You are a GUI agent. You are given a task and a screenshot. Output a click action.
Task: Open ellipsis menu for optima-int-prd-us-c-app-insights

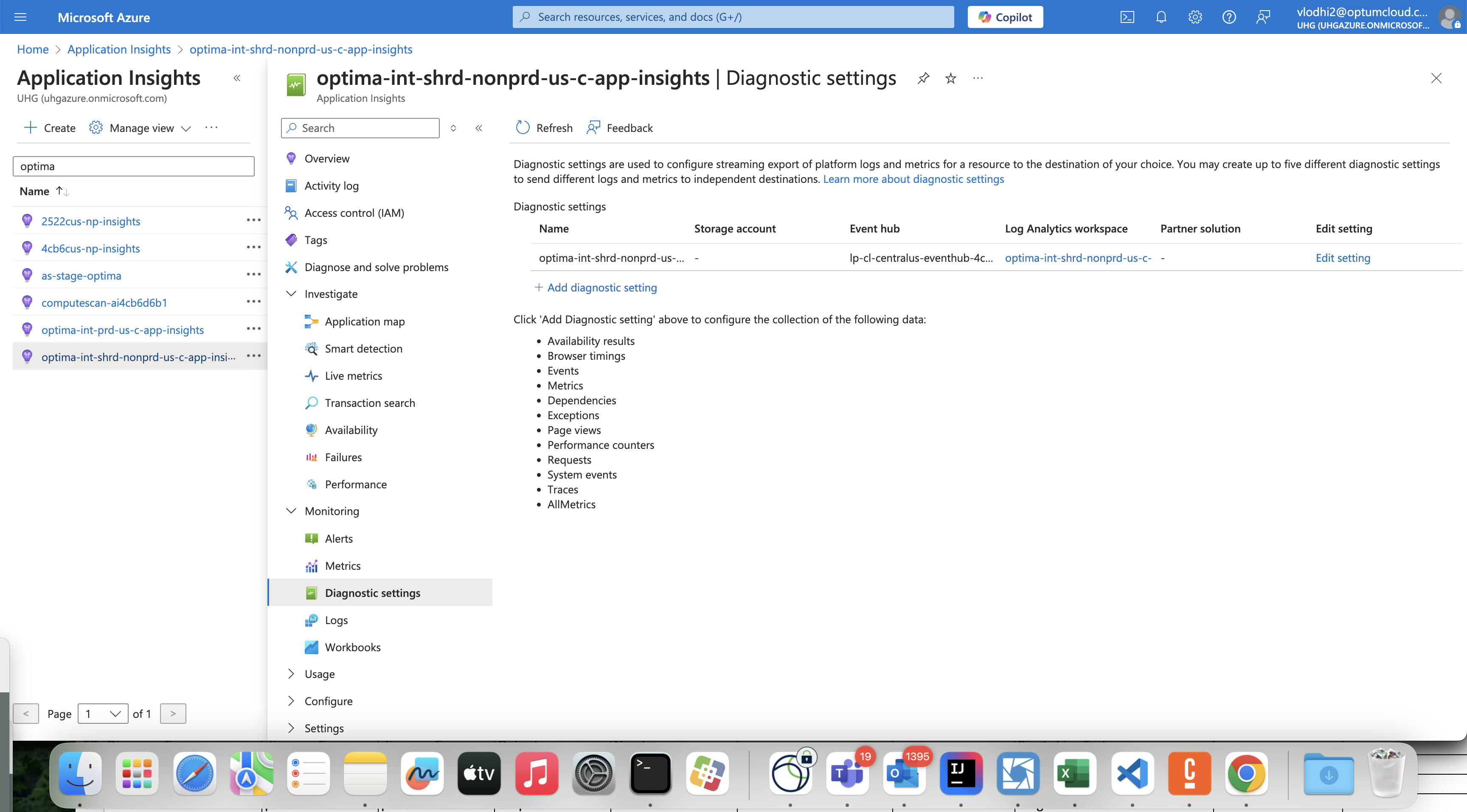click(253, 329)
